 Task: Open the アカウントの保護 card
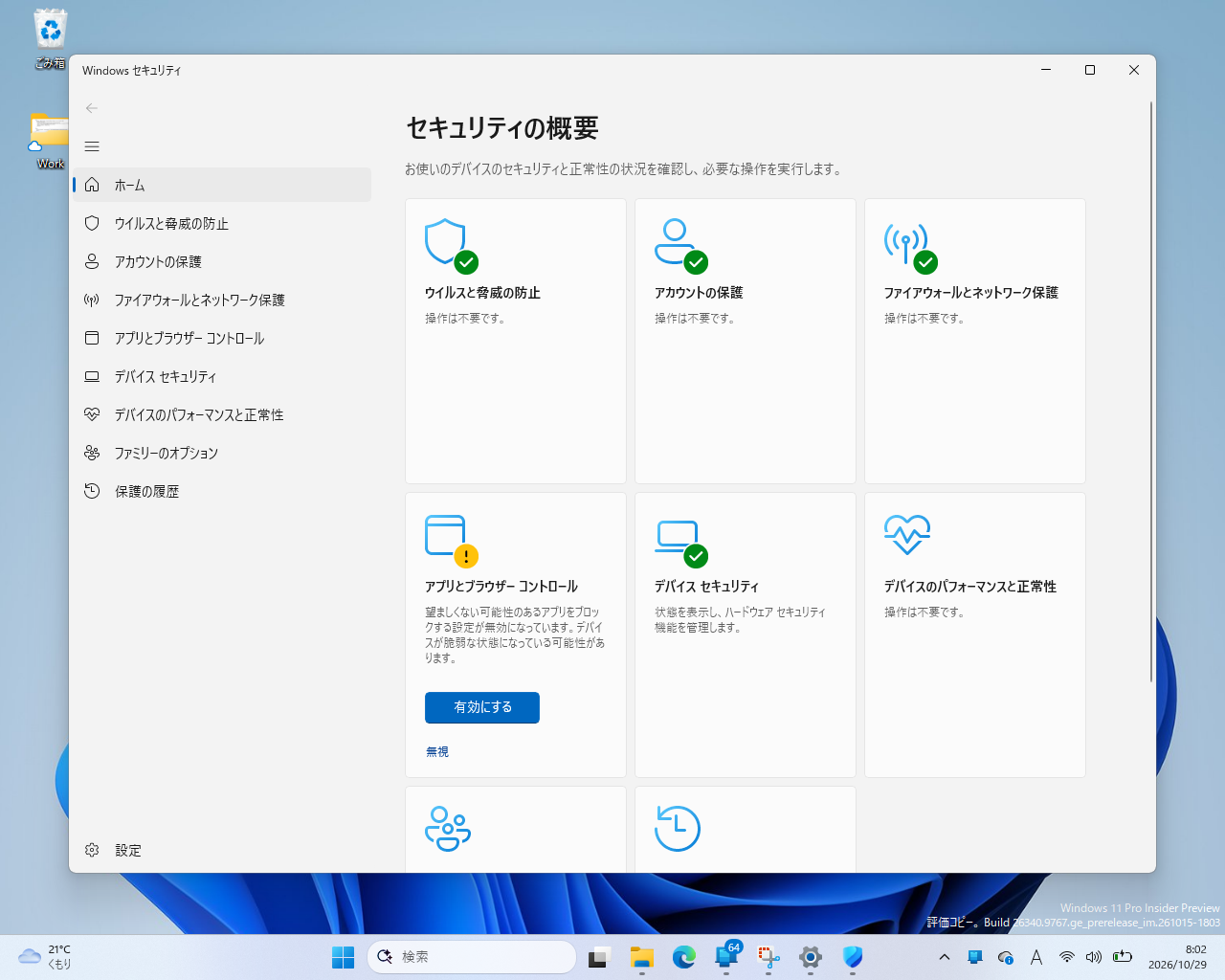coord(746,341)
